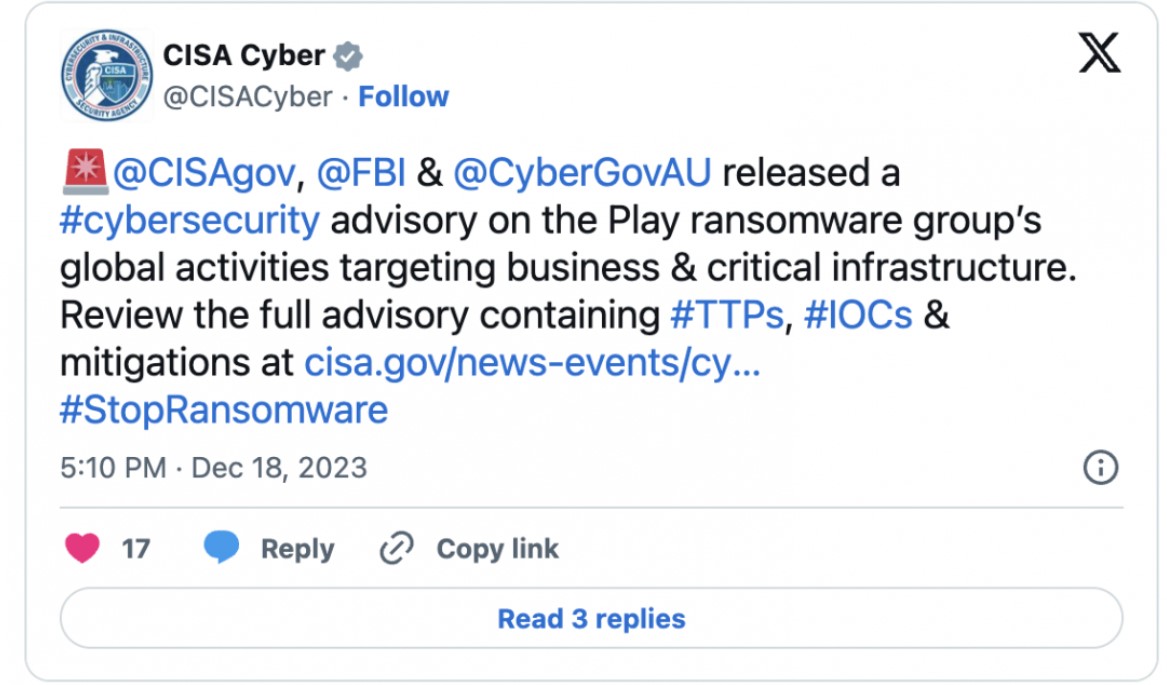Click the CISA Cyber display name

point(244,56)
